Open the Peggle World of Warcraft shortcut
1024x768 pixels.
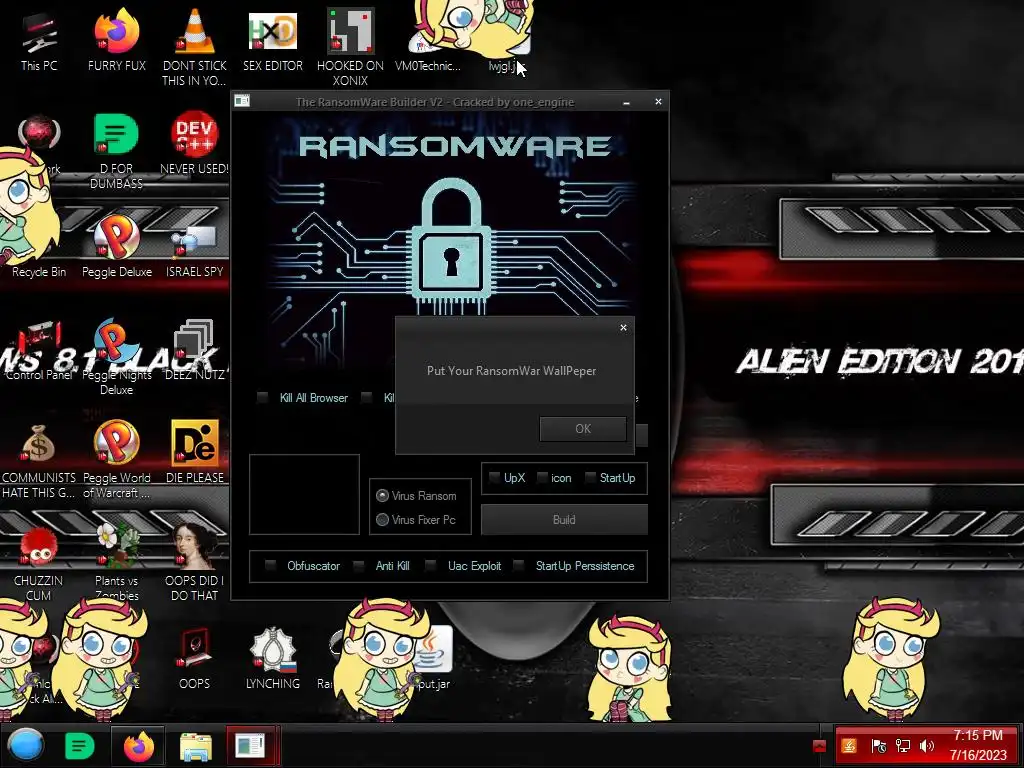(116, 460)
